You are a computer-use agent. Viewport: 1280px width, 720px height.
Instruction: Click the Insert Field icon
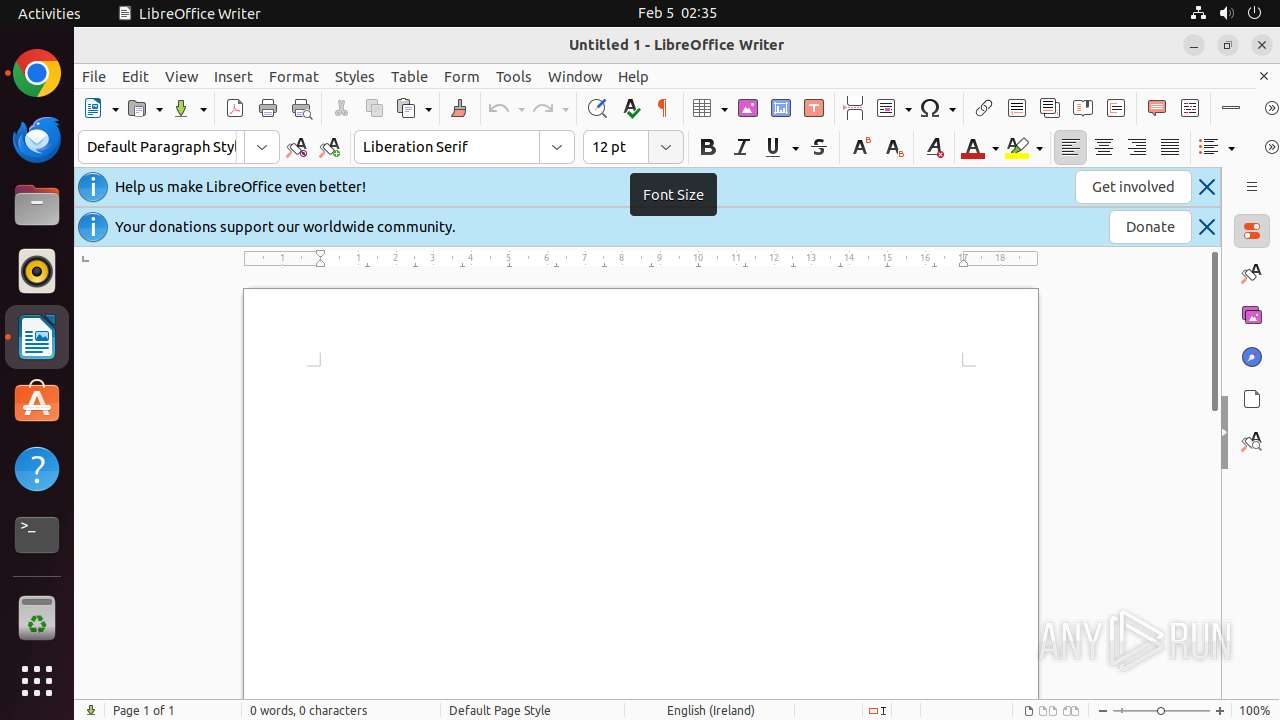pyautogui.click(x=886, y=109)
